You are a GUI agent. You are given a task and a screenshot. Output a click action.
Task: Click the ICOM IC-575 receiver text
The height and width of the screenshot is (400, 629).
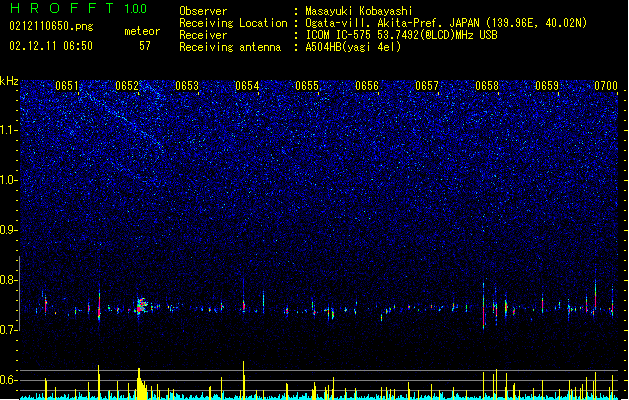click(401, 35)
